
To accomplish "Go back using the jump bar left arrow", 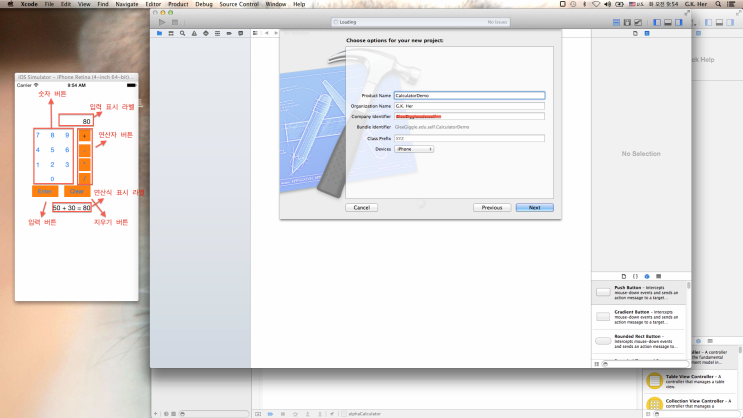I will pyautogui.click(x=267, y=33).
